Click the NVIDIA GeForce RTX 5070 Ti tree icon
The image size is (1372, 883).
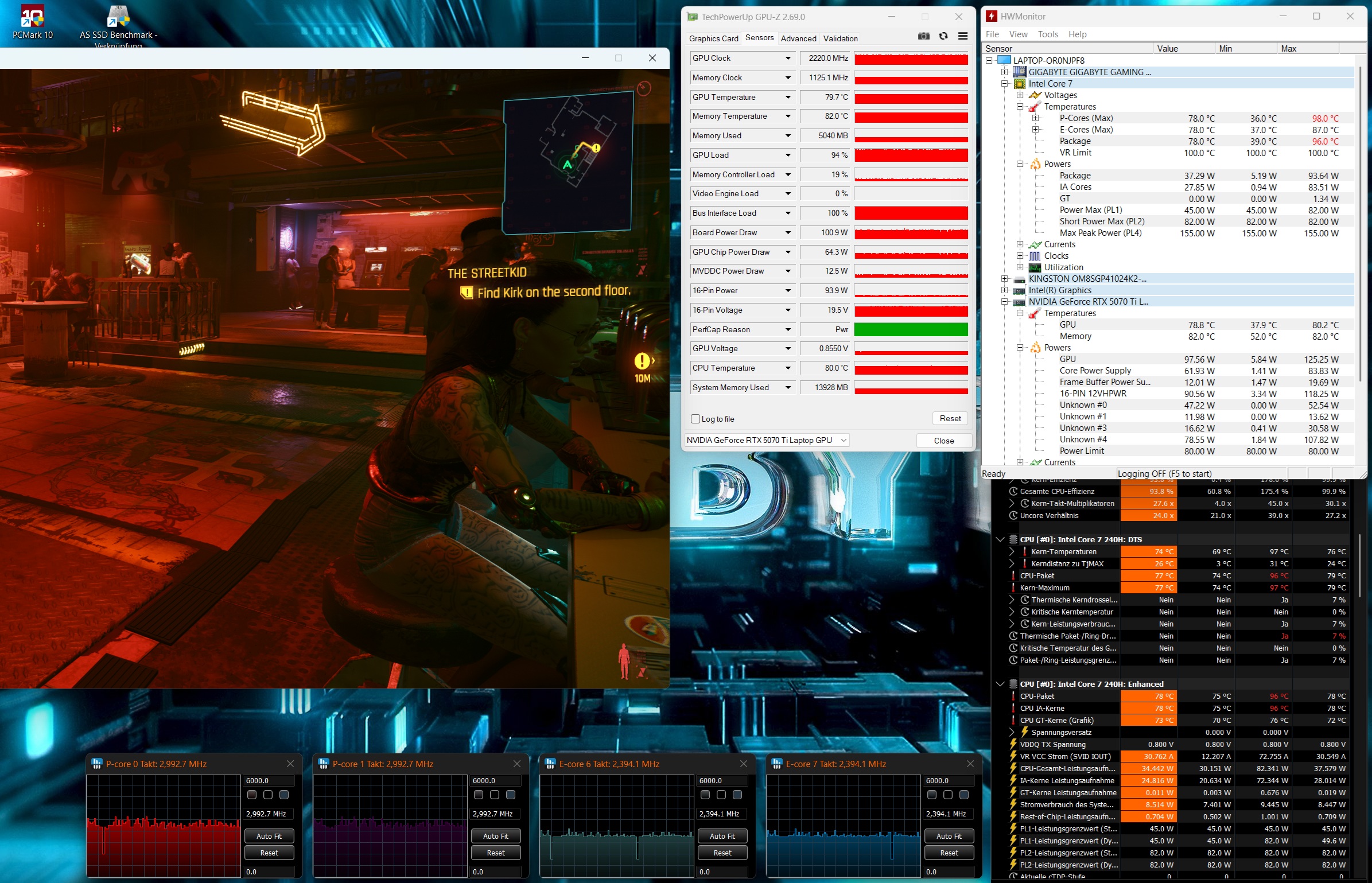tap(1019, 302)
